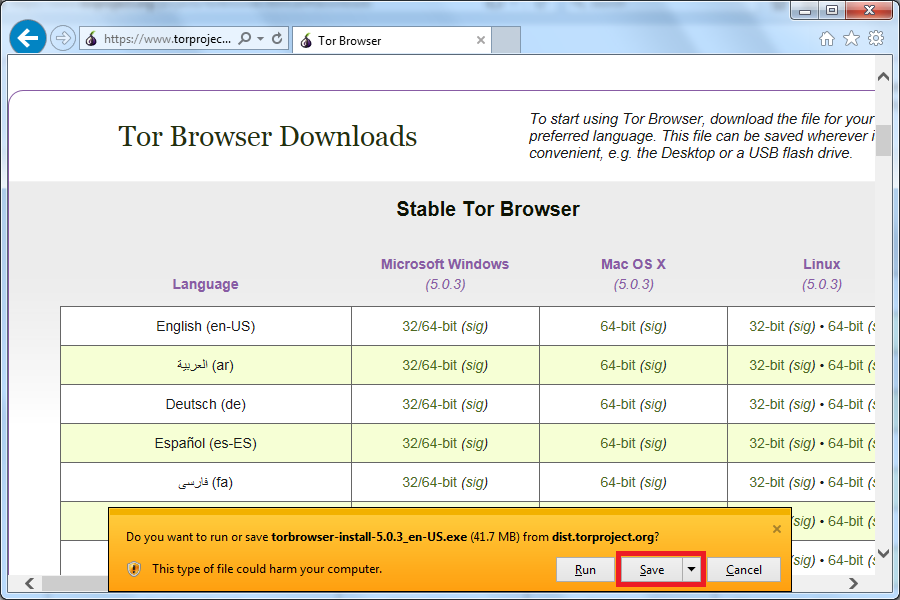Click the Tor onion icon in address bar

tap(91, 39)
